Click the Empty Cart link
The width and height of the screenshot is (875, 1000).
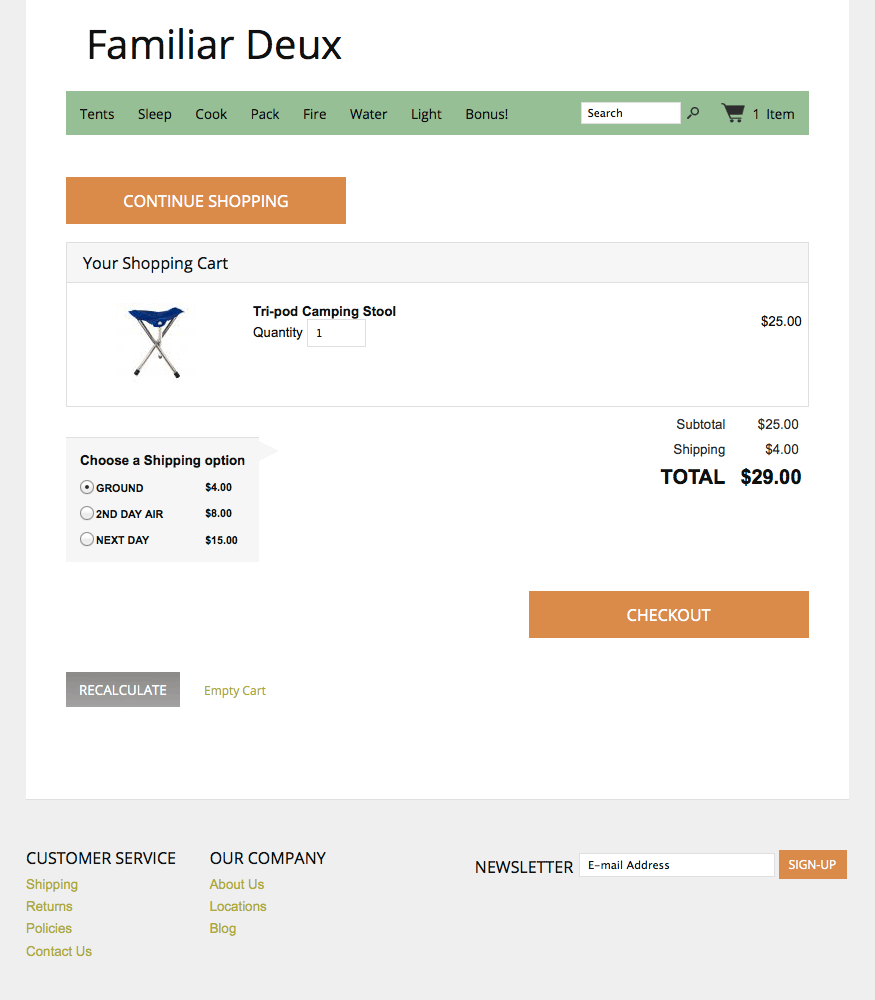[235, 690]
